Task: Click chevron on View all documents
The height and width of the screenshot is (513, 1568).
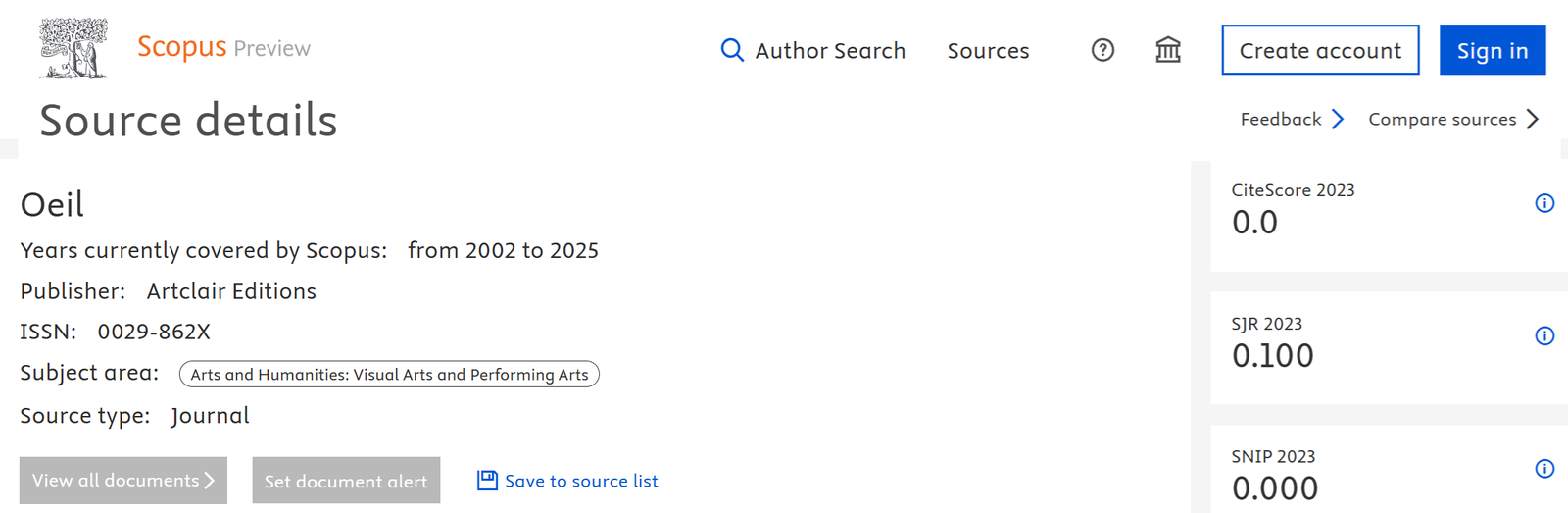Action: point(209,480)
